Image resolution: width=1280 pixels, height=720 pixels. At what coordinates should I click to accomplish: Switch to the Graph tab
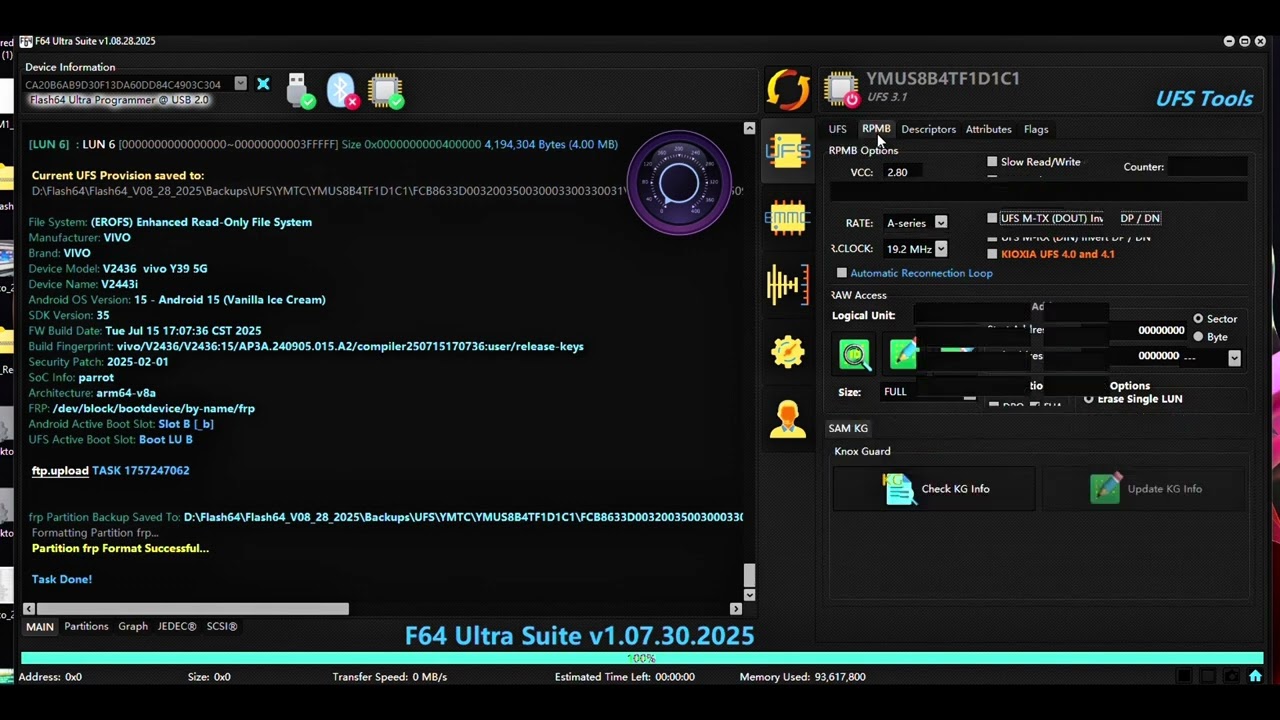click(x=133, y=626)
